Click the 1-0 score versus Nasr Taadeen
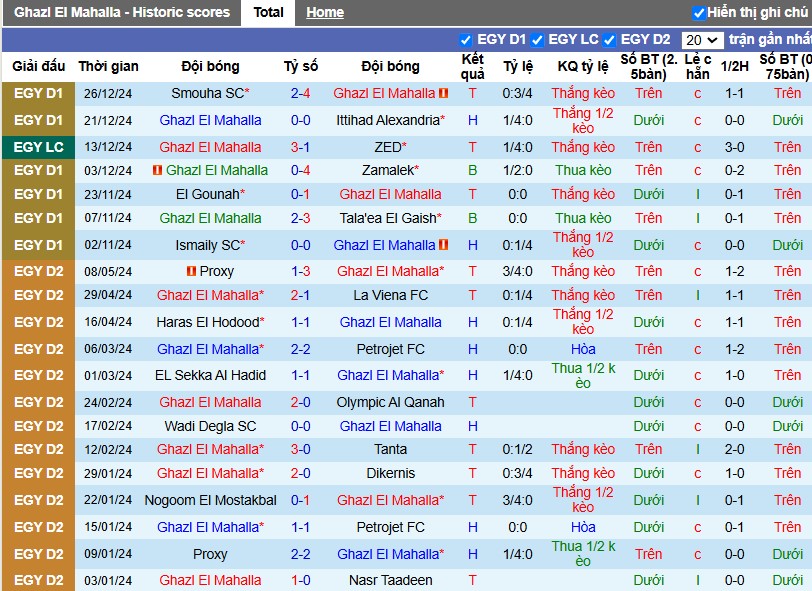The height and width of the screenshot is (591, 812). pos(300,580)
